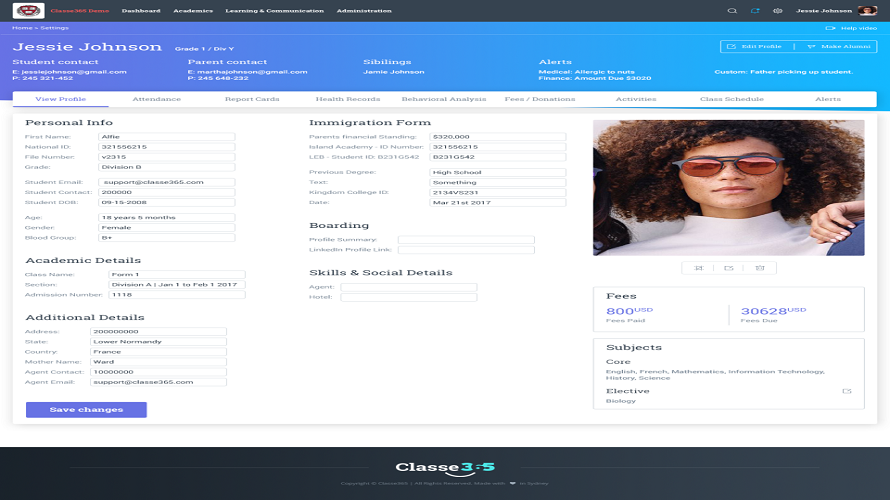This screenshot has height=500, width=890.
Task: Click the Blood Group field
Action: [x=166, y=238]
